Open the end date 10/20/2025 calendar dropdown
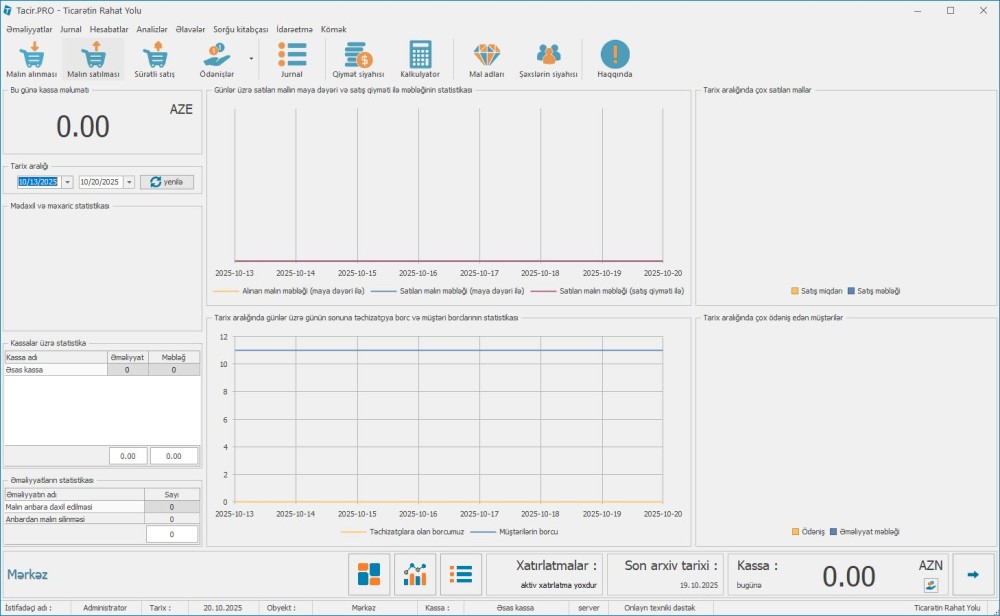The height and width of the screenshot is (616, 1000). [129, 182]
